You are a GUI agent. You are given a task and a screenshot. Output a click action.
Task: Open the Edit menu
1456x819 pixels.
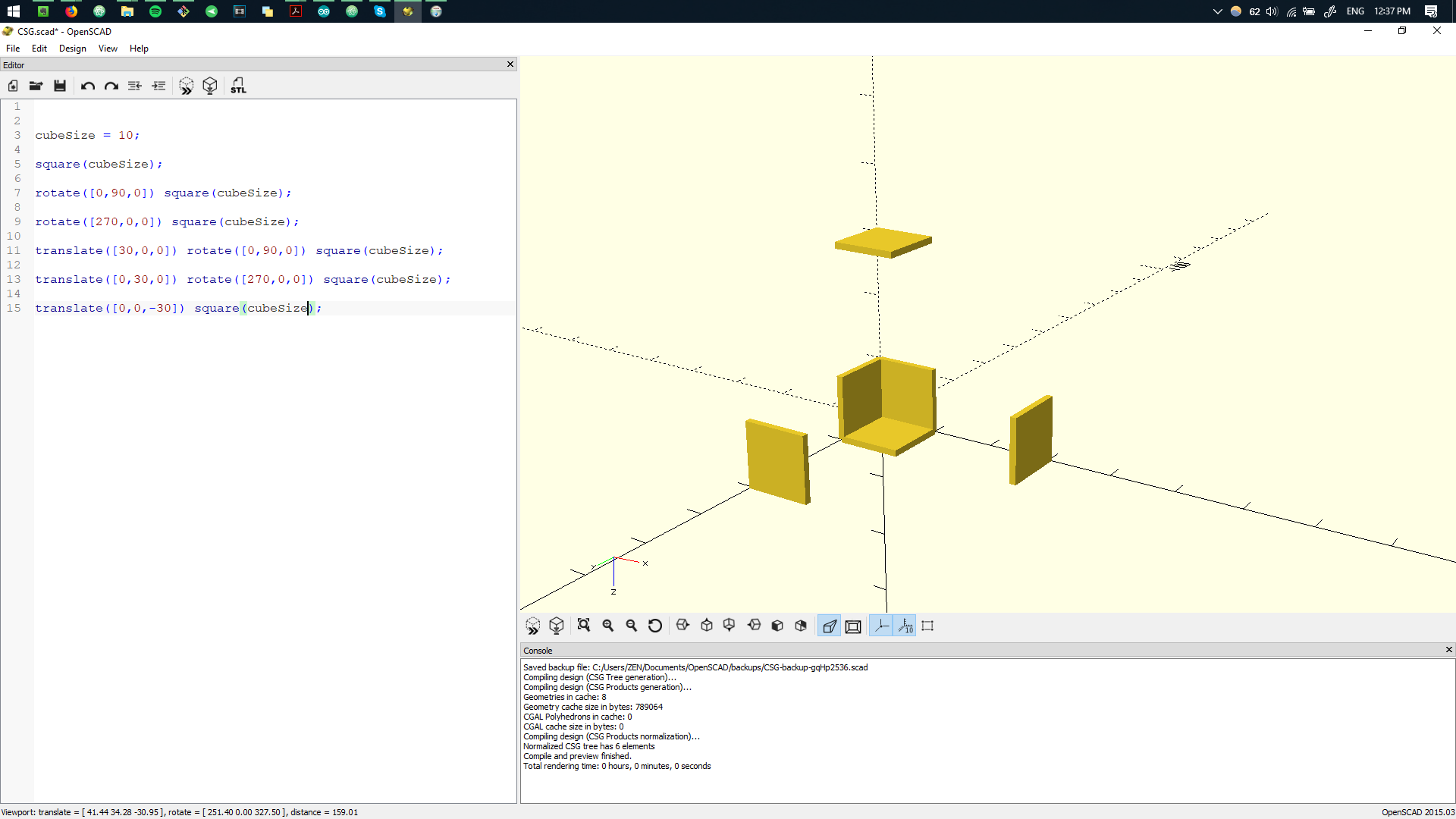[x=39, y=49]
